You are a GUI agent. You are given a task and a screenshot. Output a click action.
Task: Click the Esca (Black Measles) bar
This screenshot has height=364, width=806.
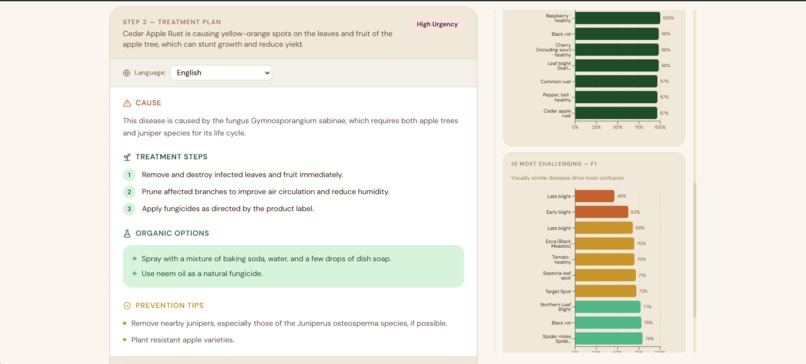[x=604, y=244]
